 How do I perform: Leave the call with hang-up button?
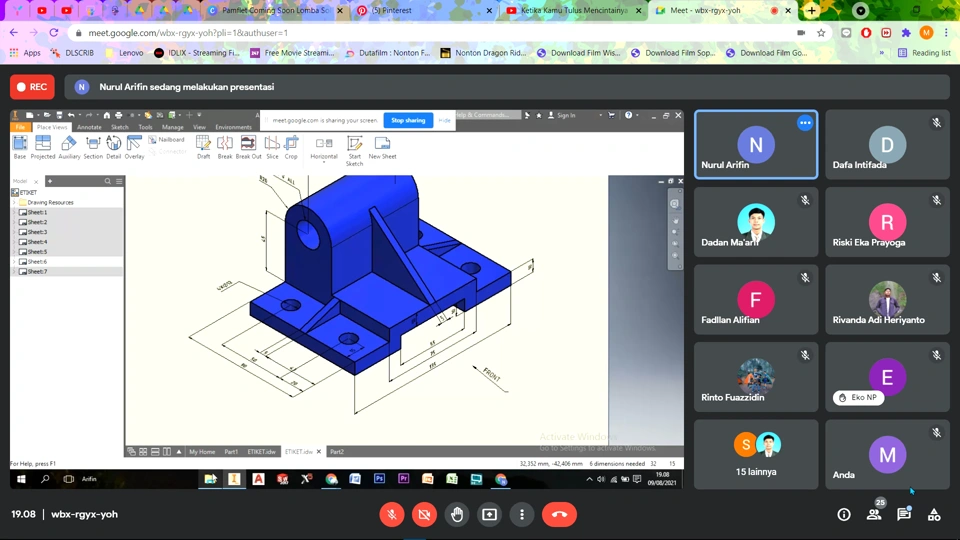coord(559,514)
